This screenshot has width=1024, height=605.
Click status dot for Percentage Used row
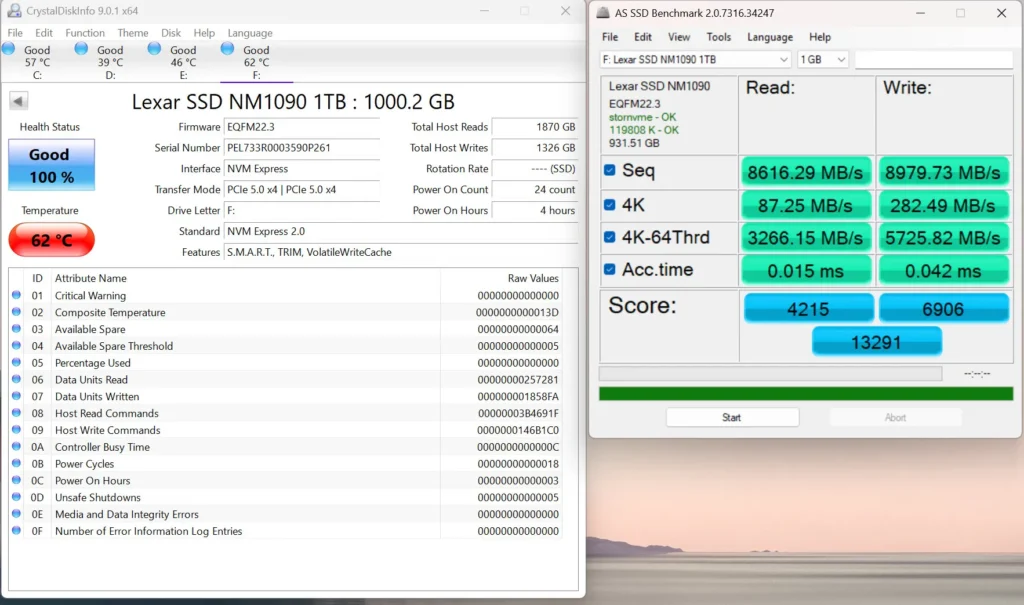[x=16, y=363]
